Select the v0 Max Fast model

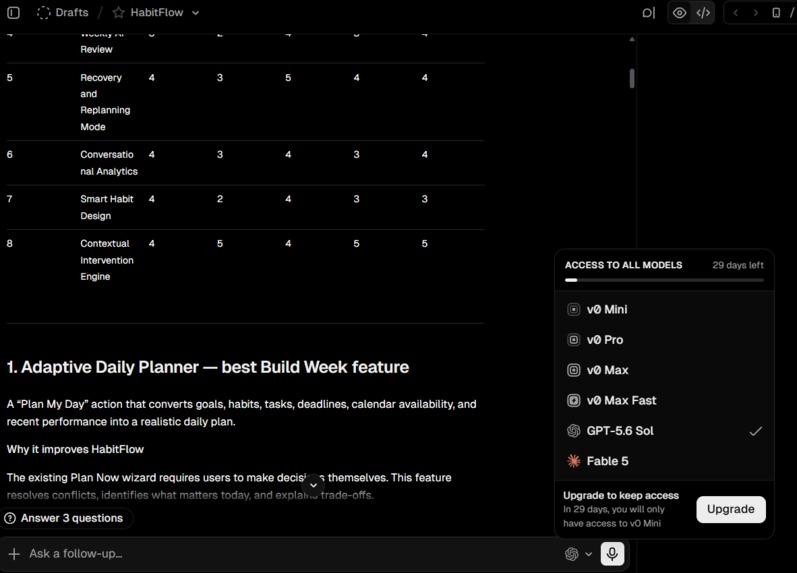[664, 401]
